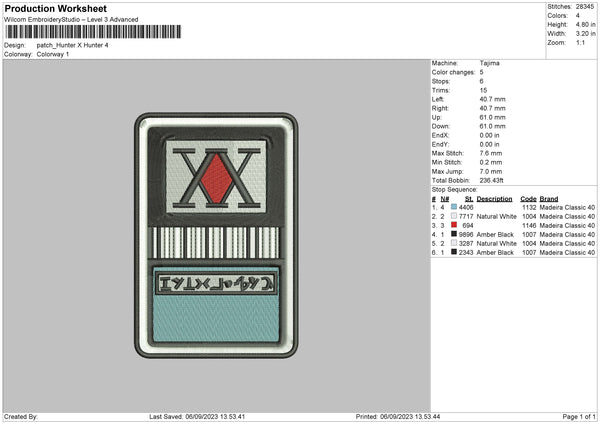Click Madeira Classic 40 in stop 6 row

[x=567, y=253]
